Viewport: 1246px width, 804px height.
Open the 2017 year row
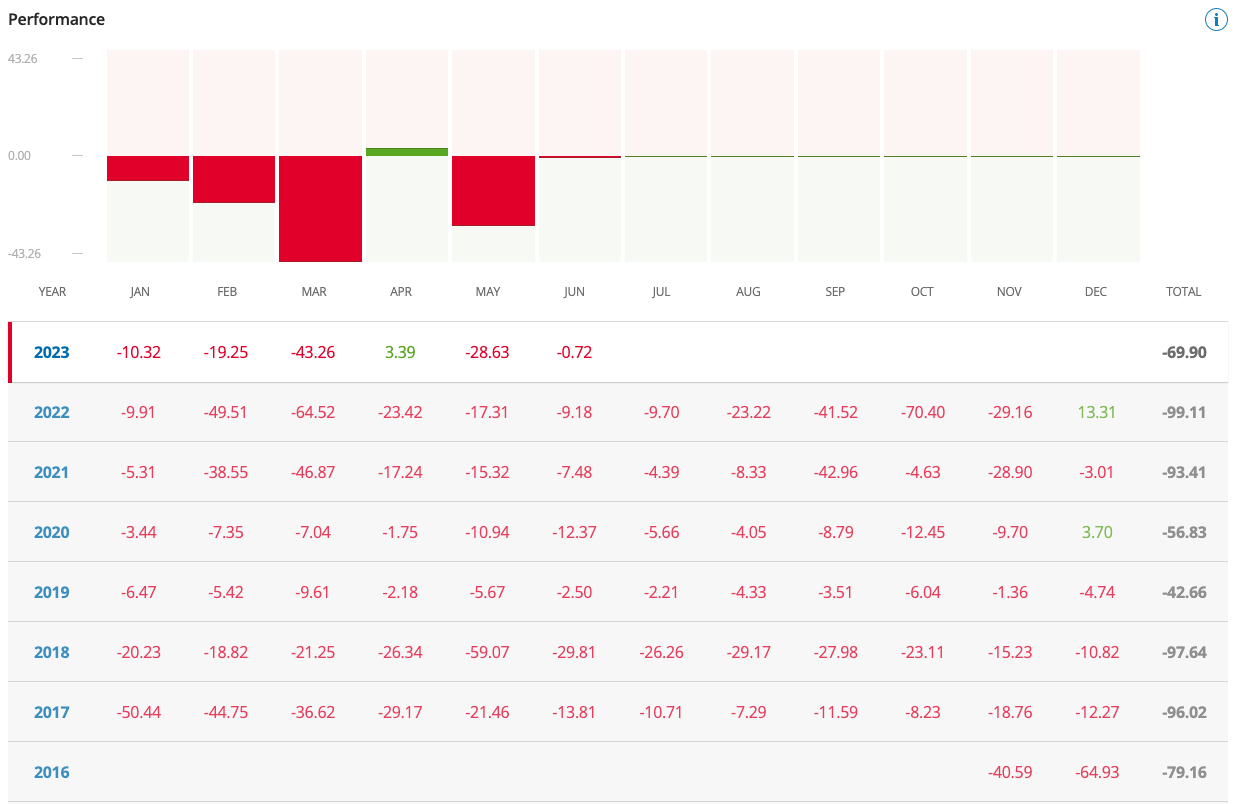point(52,712)
